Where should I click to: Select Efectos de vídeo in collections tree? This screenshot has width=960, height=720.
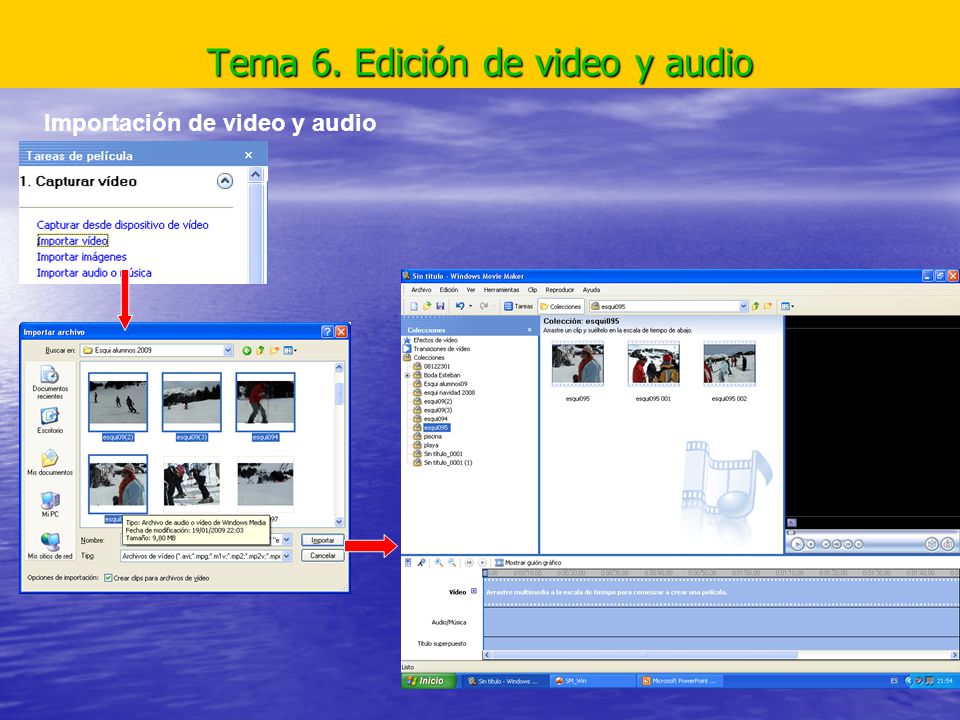pos(430,340)
